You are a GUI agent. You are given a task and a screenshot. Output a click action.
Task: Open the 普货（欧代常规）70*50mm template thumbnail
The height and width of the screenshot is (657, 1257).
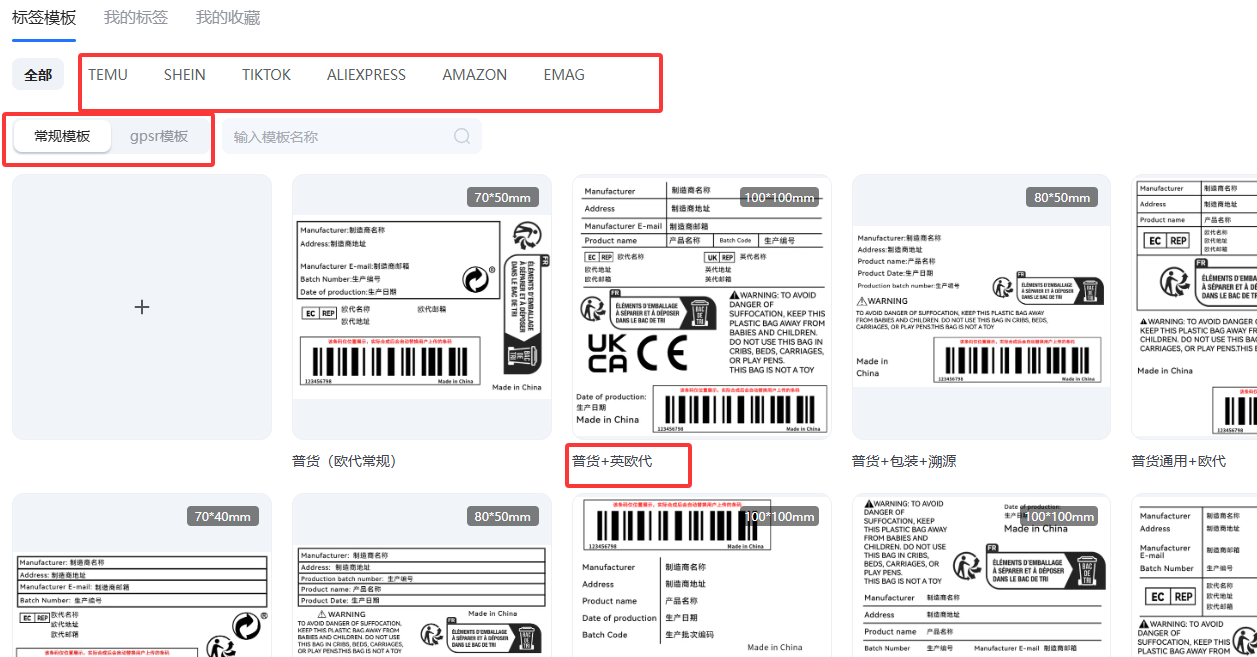[x=421, y=306]
